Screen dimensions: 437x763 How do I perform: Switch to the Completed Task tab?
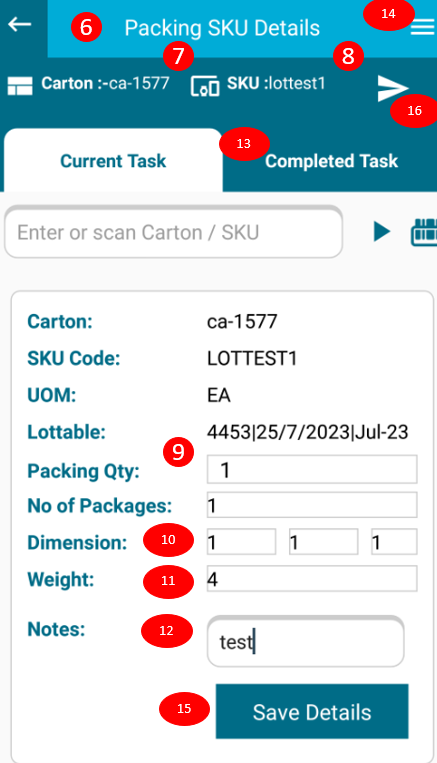point(331,161)
